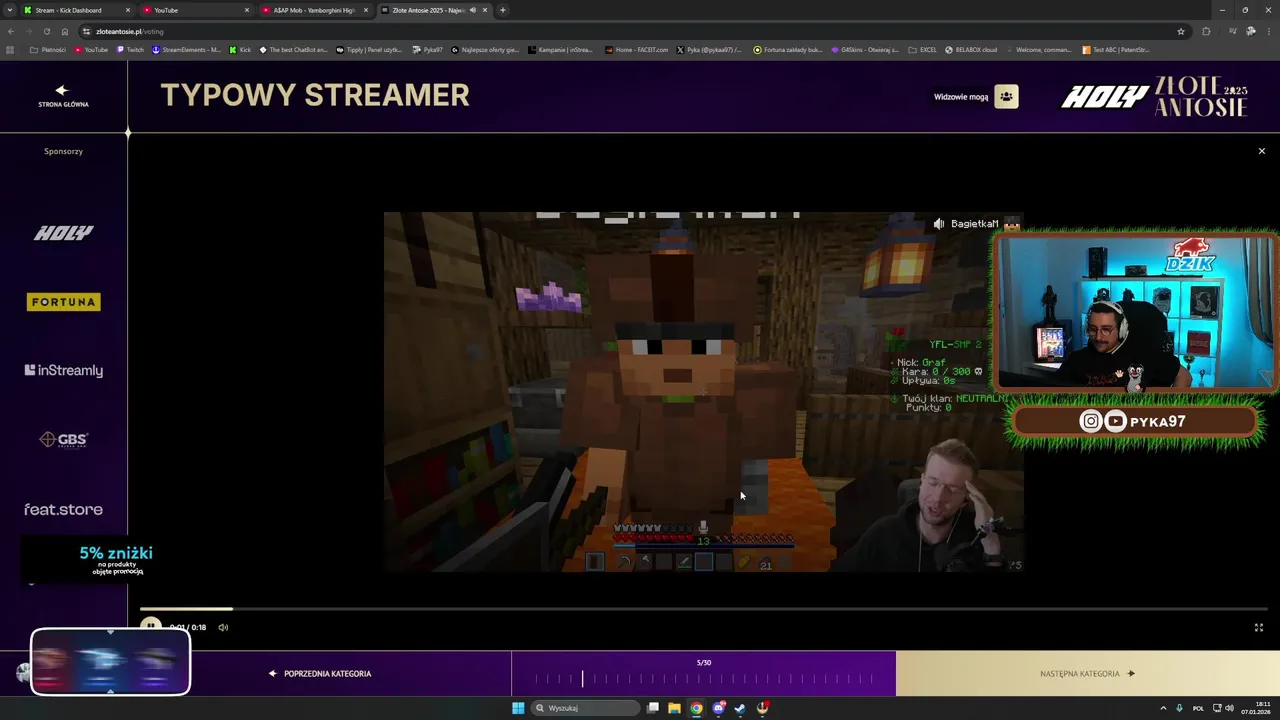
Task: Open the apps grid icon in bookmarks bar
Action: (x=10, y=49)
